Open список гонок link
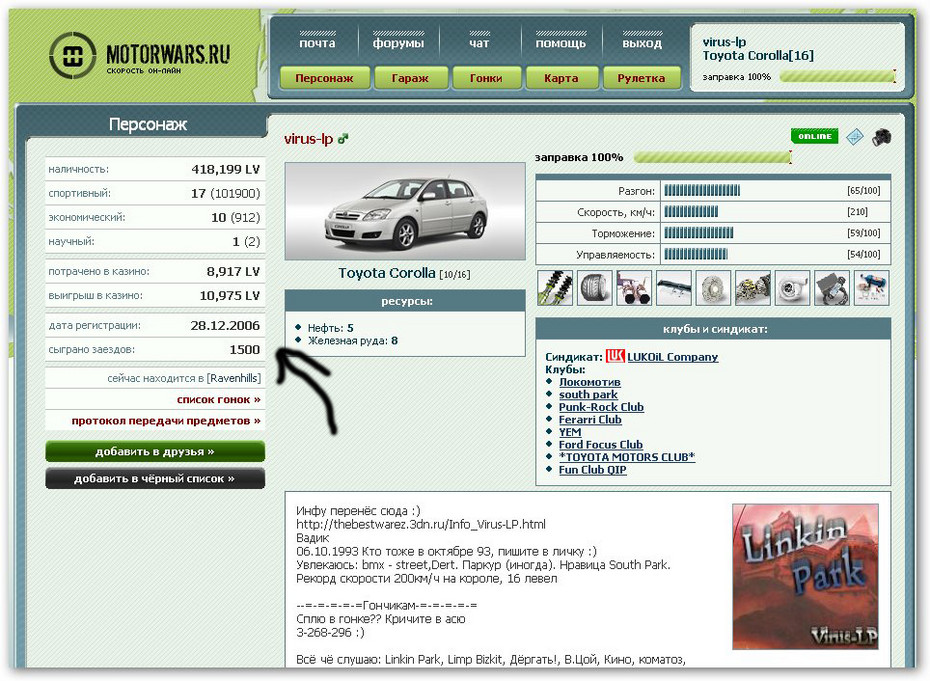The height and width of the screenshot is (681, 930). [218, 400]
